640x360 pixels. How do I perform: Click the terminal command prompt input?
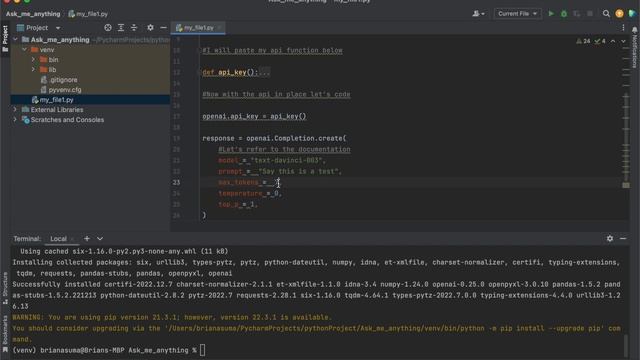(202, 350)
